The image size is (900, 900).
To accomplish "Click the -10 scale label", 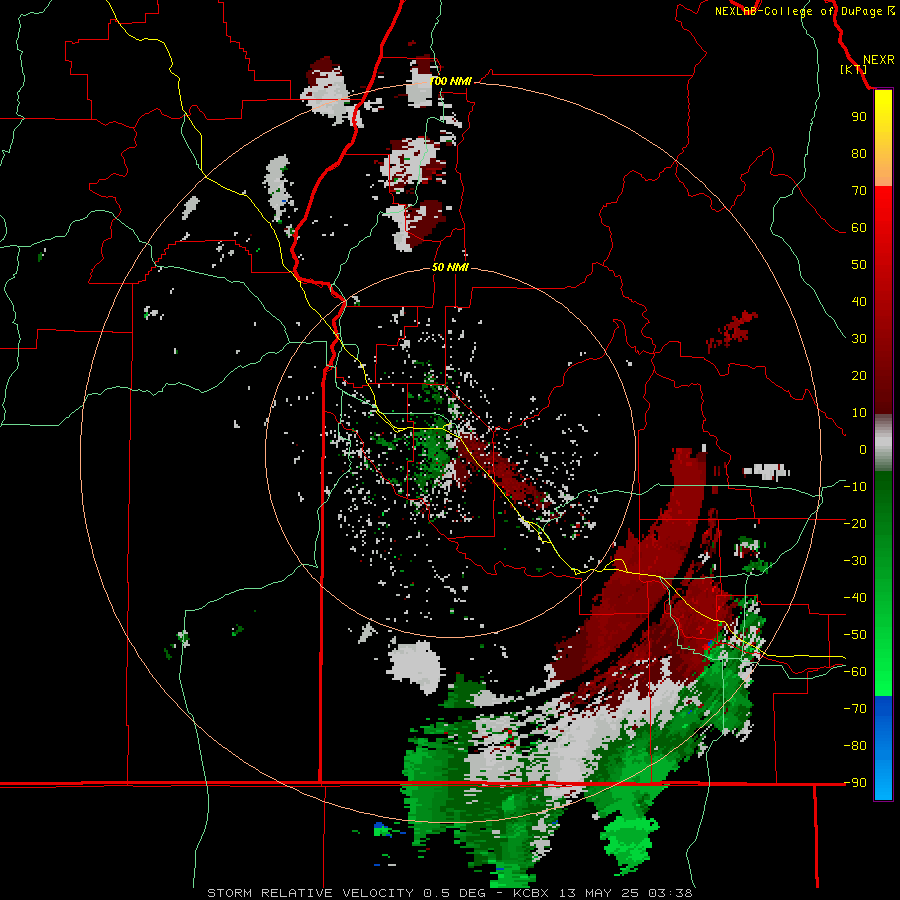I will pyautogui.click(x=855, y=487).
